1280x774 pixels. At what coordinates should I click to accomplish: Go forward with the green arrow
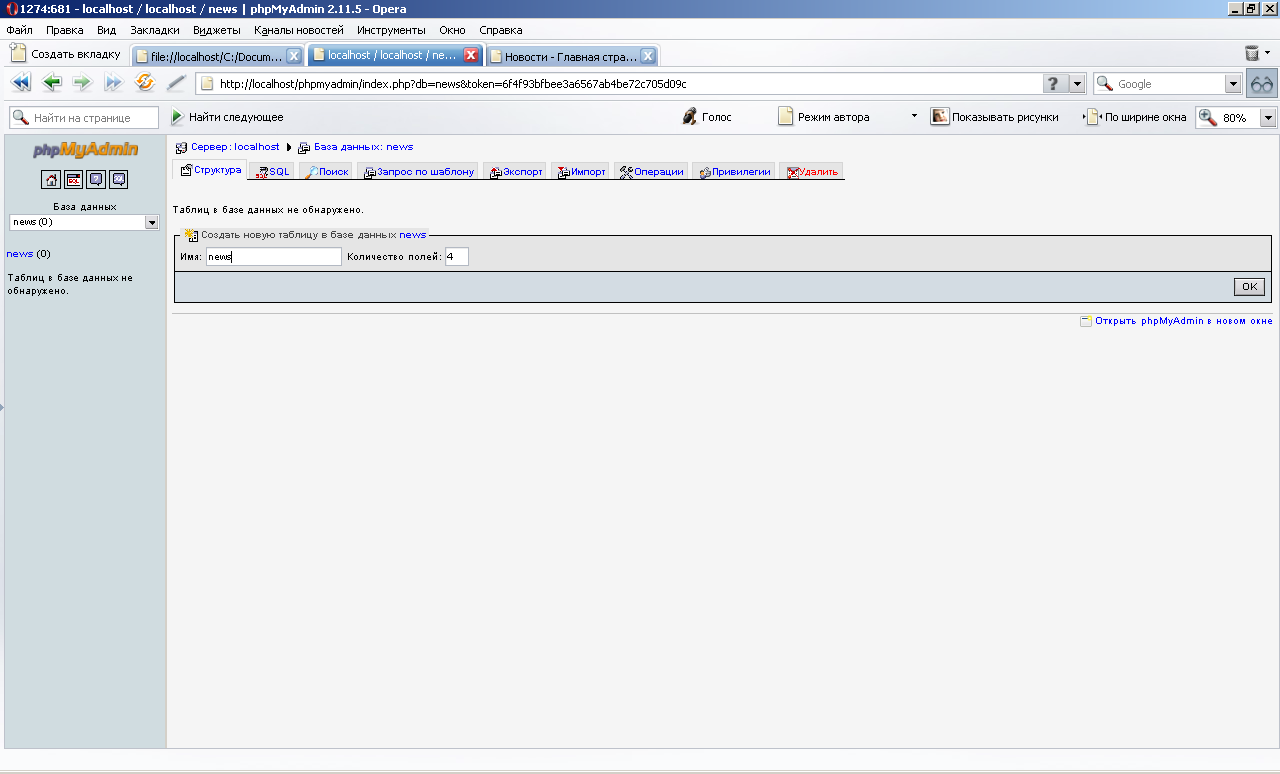pyautogui.click(x=82, y=83)
